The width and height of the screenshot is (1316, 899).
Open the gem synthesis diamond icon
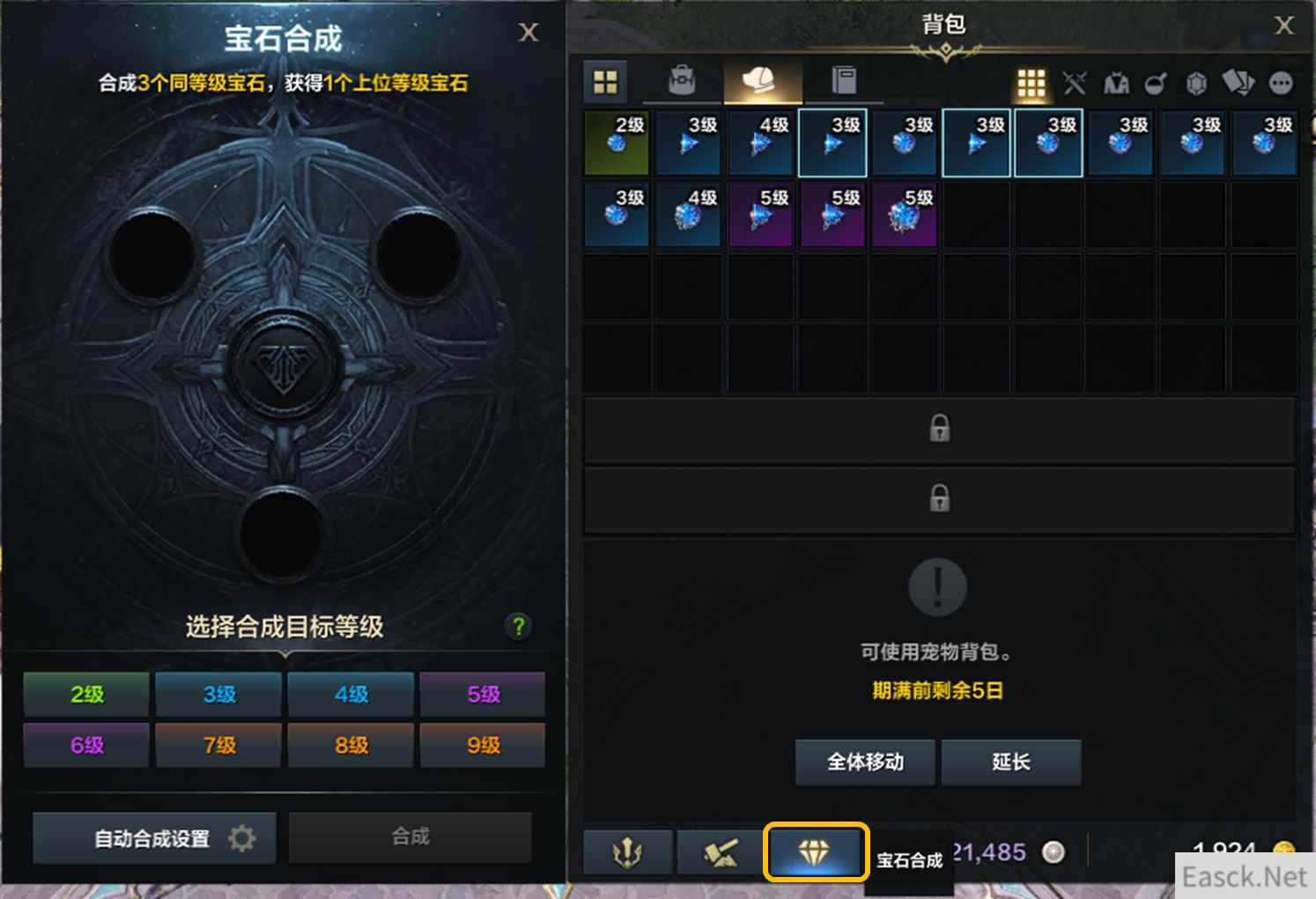[x=815, y=851]
